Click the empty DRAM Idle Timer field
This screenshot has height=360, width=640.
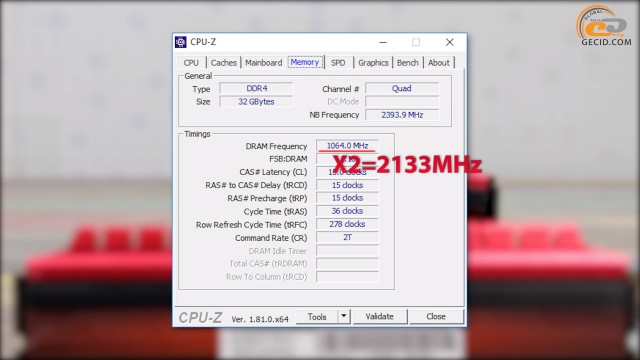pyautogui.click(x=347, y=250)
